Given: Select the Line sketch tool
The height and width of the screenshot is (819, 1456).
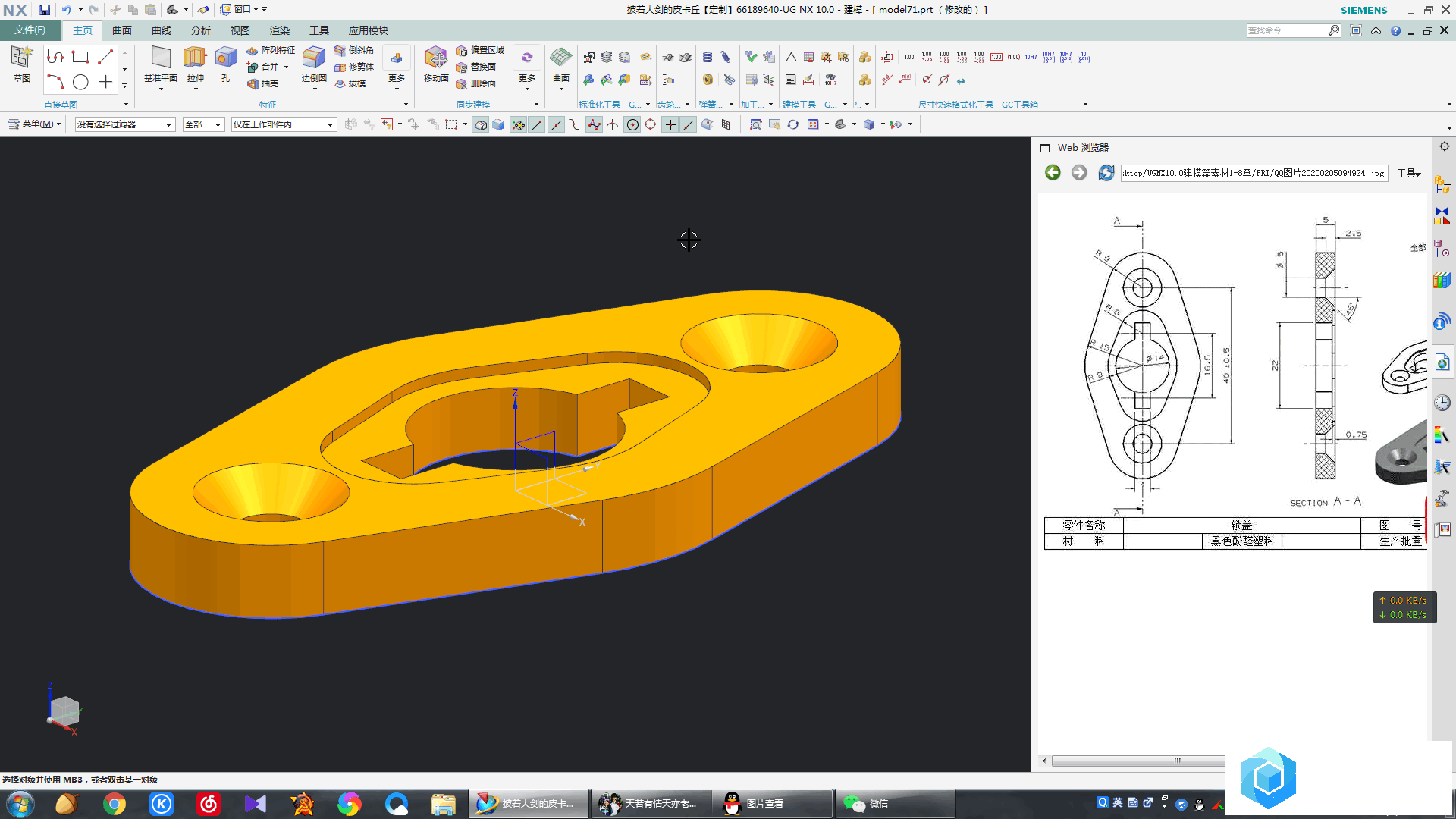Looking at the screenshot, I should [x=105, y=57].
